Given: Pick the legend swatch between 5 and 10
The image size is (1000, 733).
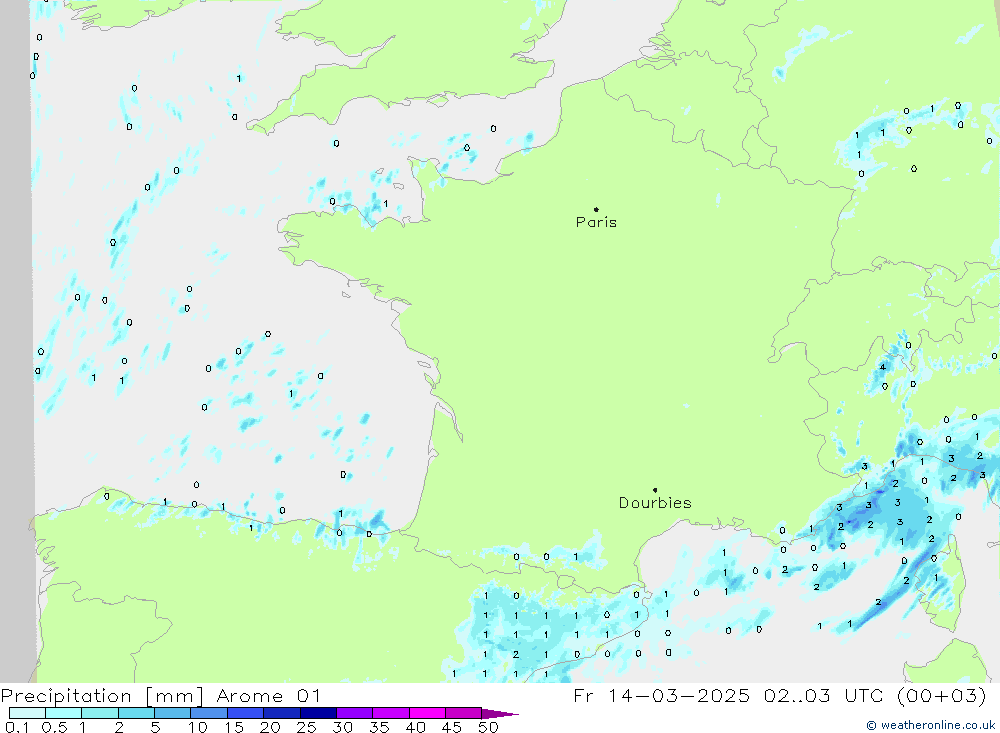Looking at the screenshot, I should [x=173, y=713].
